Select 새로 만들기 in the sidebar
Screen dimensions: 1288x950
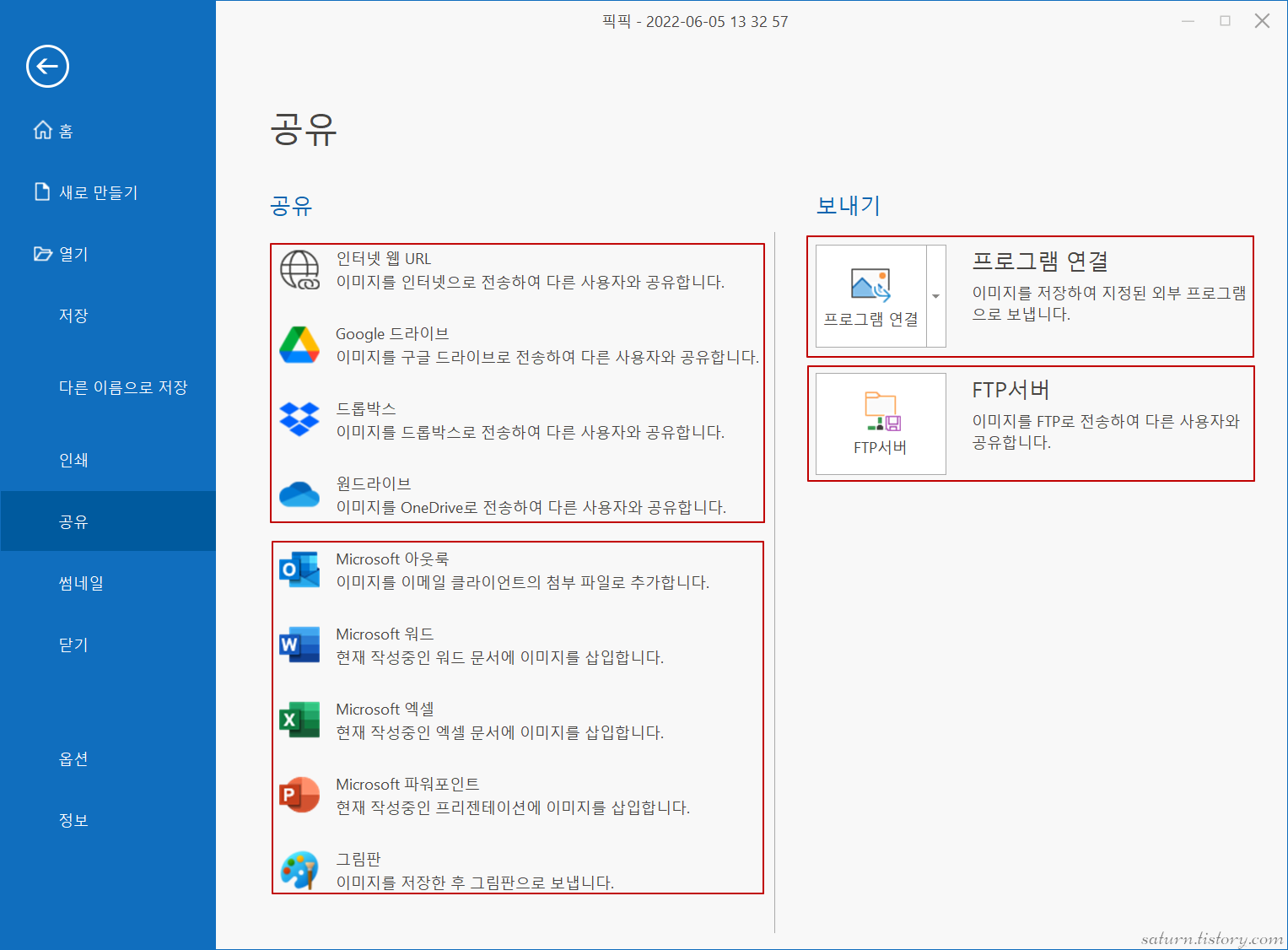(x=108, y=192)
